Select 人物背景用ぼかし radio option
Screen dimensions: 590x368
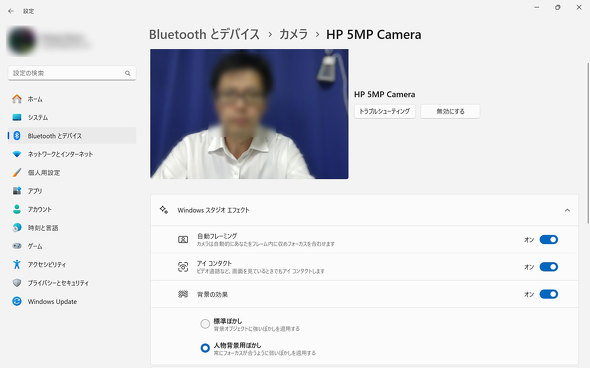point(205,348)
